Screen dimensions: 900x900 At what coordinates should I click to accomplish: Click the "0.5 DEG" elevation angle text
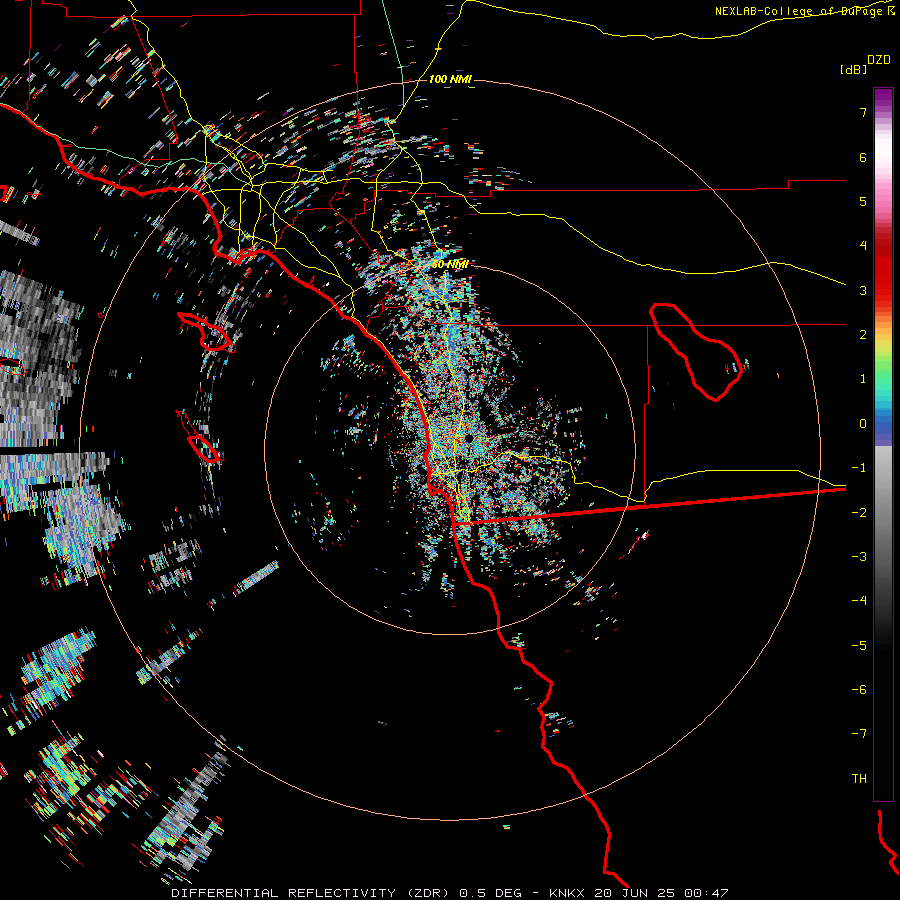pos(490,893)
